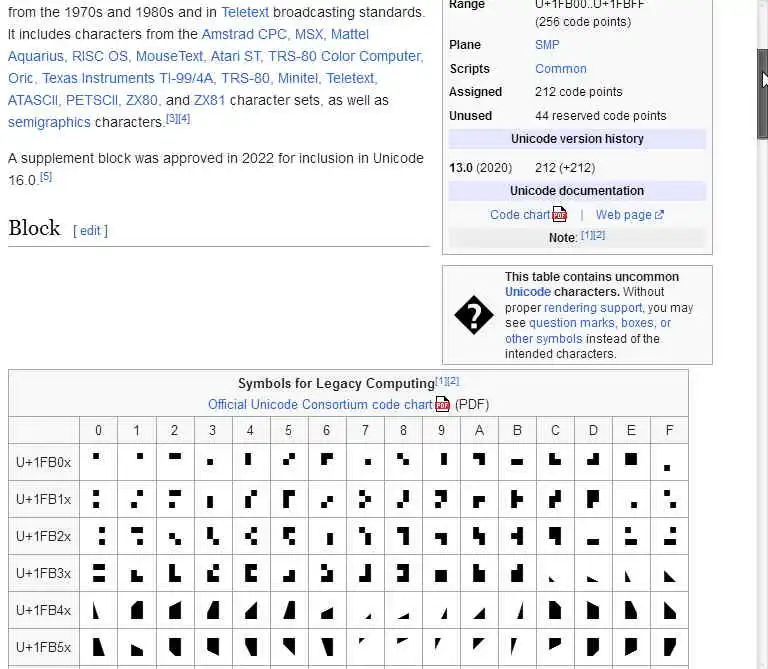Click glyph in row U+1FB5x column 6
The image size is (768, 669).
pos(327,647)
